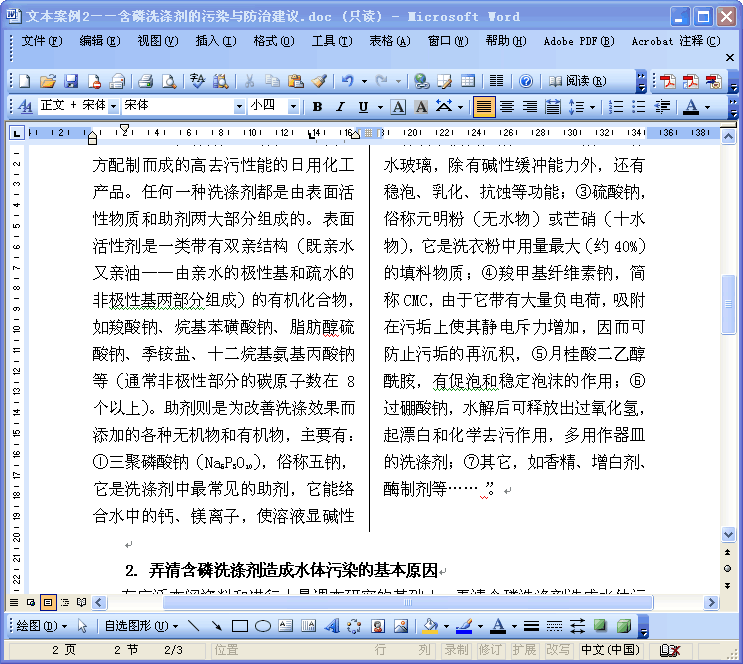Select the Format Painter brush
The width and height of the screenshot is (743, 664).
(318, 81)
